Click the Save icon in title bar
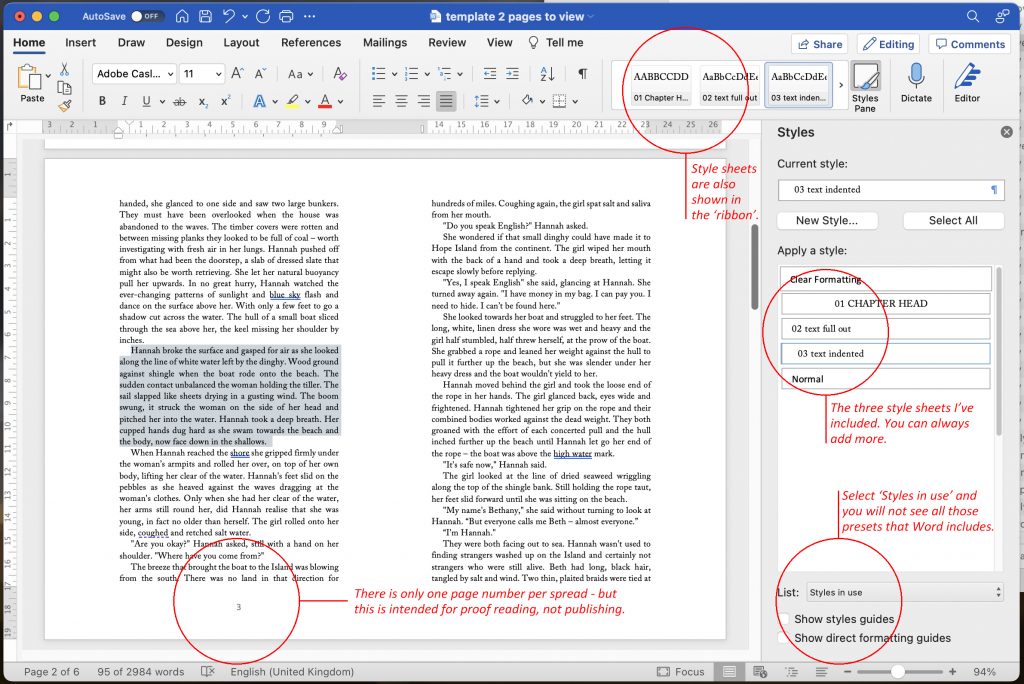This screenshot has width=1024, height=684. tap(205, 16)
